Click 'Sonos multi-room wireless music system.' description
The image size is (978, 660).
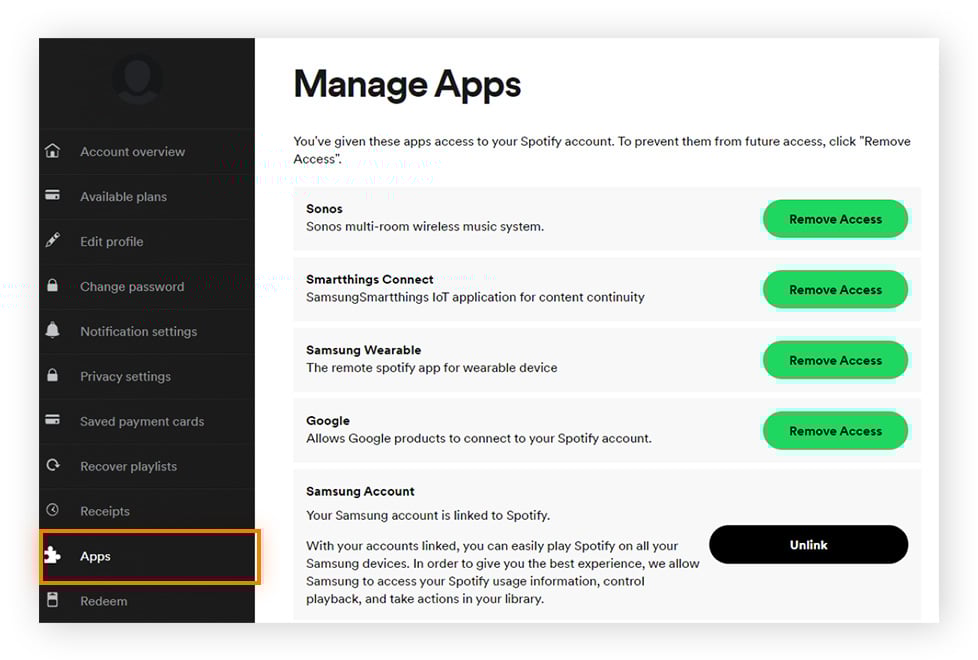(x=425, y=226)
